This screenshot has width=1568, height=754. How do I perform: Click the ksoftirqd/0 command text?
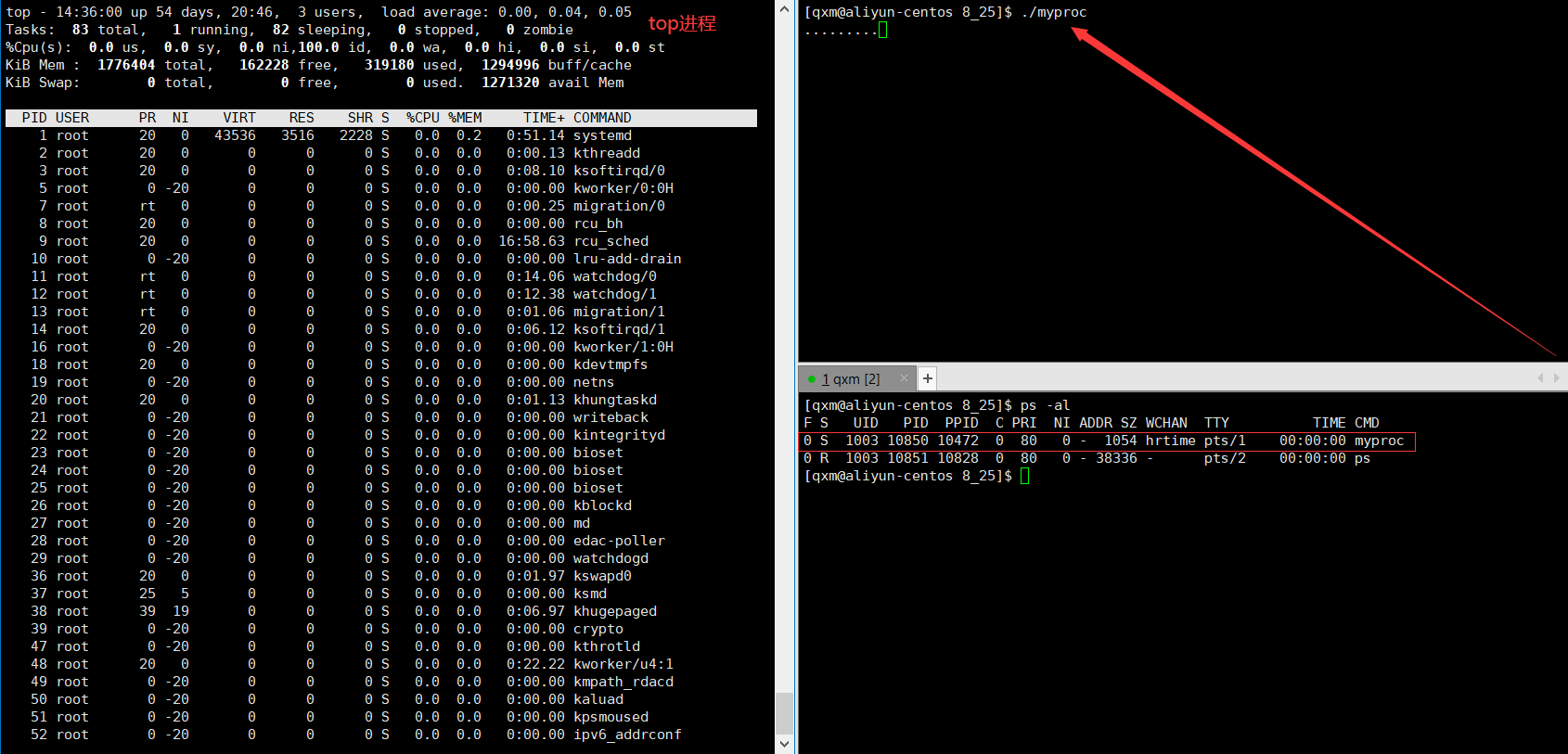point(619,171)
